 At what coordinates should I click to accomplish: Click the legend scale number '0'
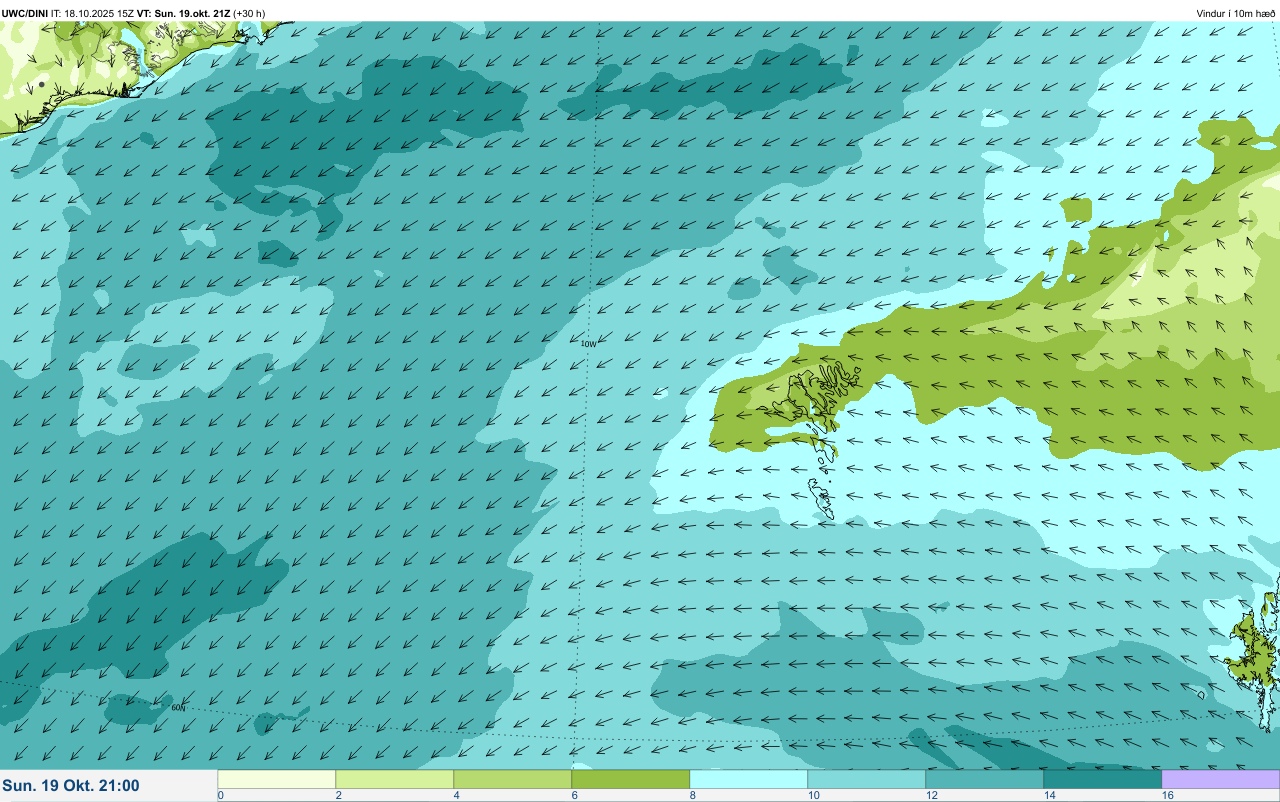click(220, 795)
